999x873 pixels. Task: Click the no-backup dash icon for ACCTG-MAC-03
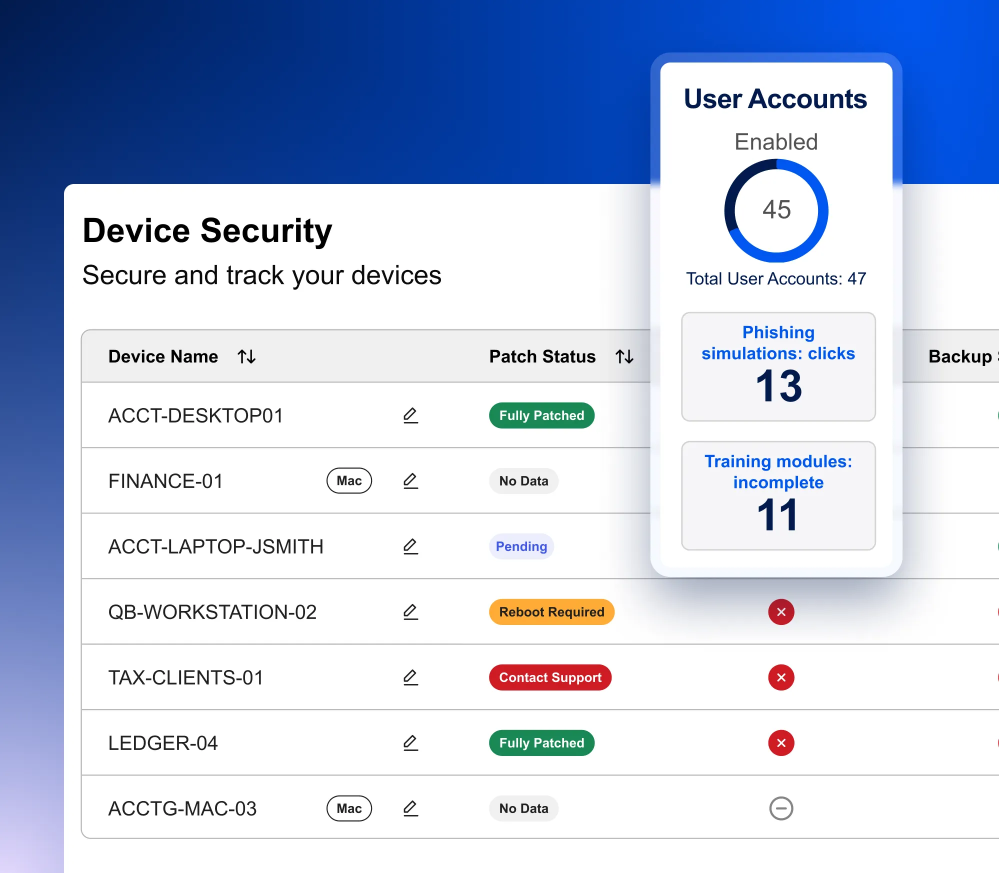[x=781, y=808]
